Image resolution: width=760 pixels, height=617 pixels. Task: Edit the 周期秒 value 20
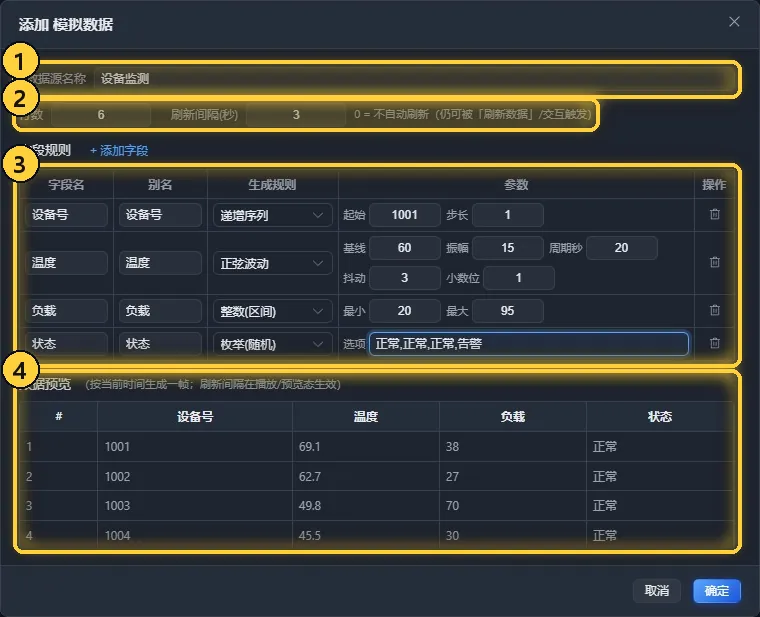click(x=621, y=248)
